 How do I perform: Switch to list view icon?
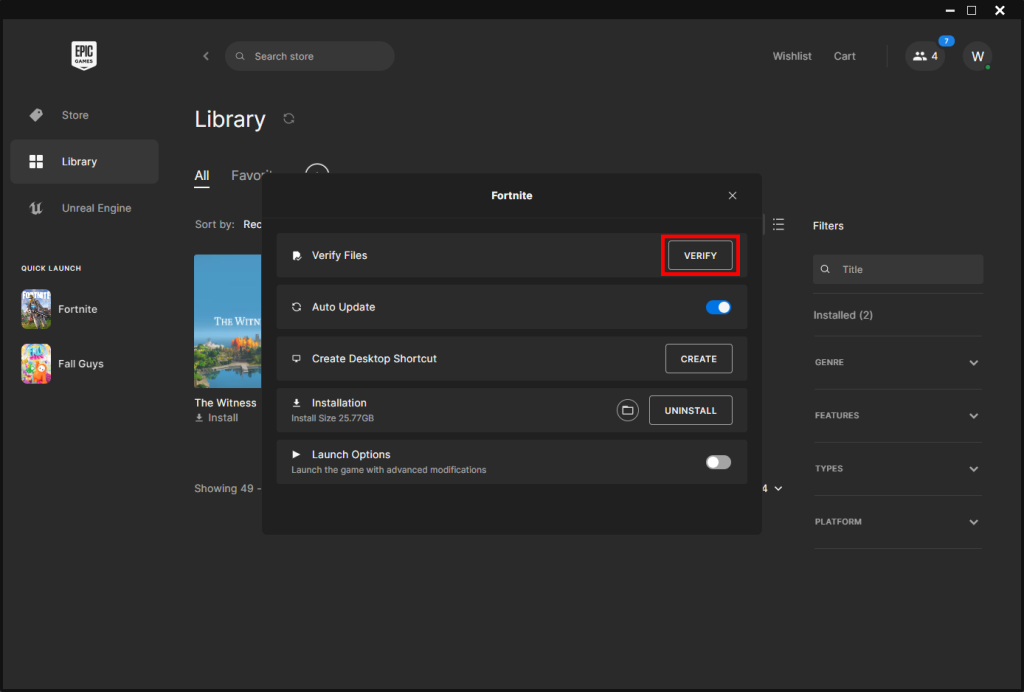(x=778, y=225)
